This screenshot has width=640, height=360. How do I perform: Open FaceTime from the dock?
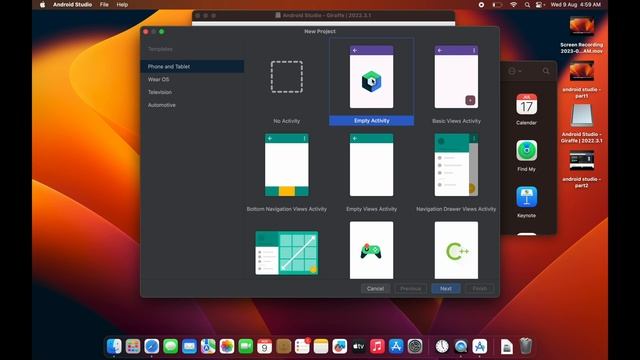[x=245, y=346]
